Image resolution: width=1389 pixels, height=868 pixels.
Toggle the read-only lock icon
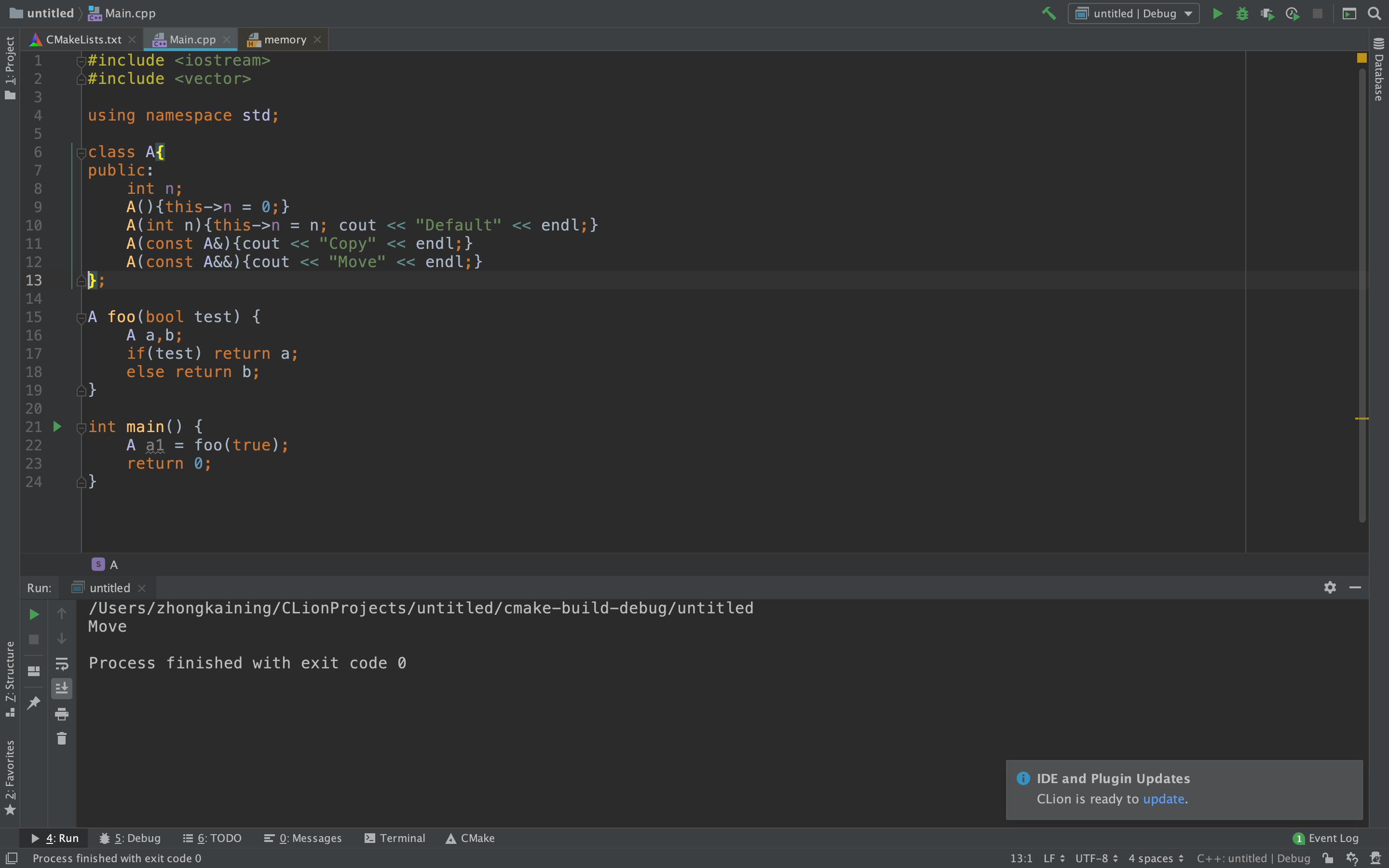point(1328,858)
